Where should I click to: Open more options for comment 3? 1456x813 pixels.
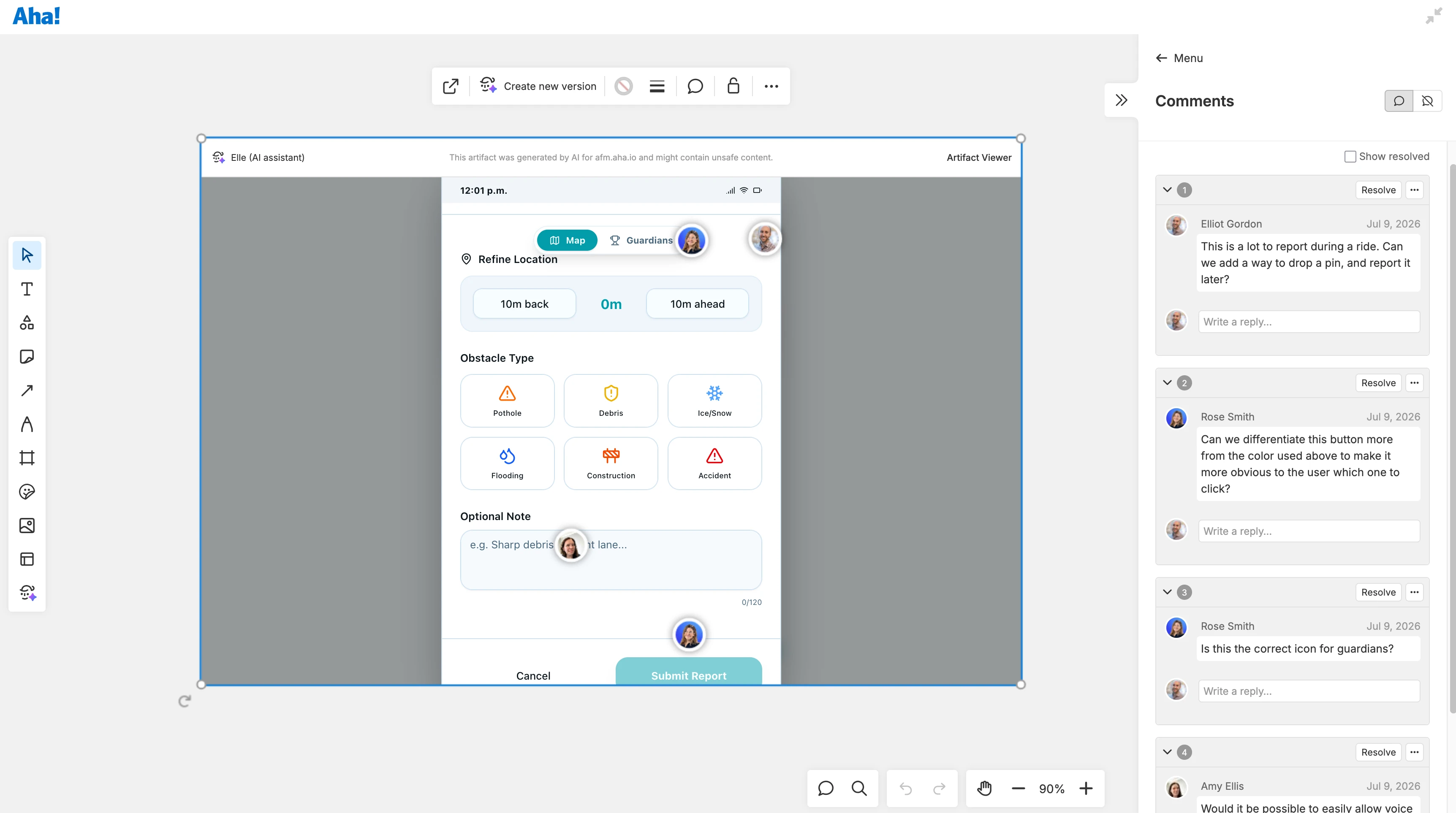point(1414,592)
